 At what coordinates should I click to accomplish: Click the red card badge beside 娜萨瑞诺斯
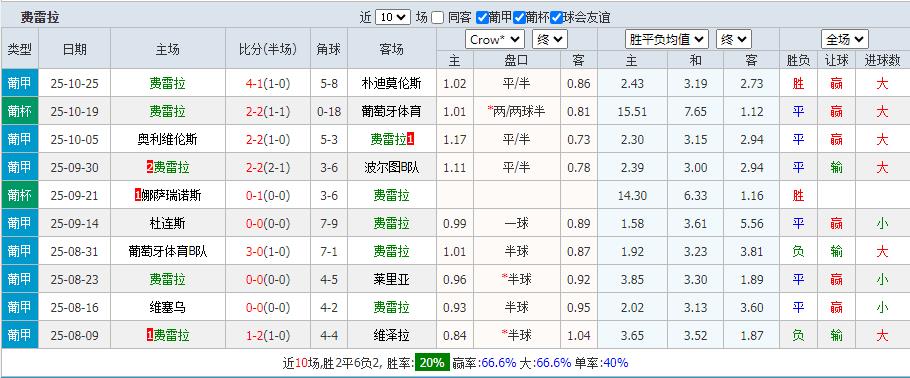pyautogui.click(x=138, y=195)
